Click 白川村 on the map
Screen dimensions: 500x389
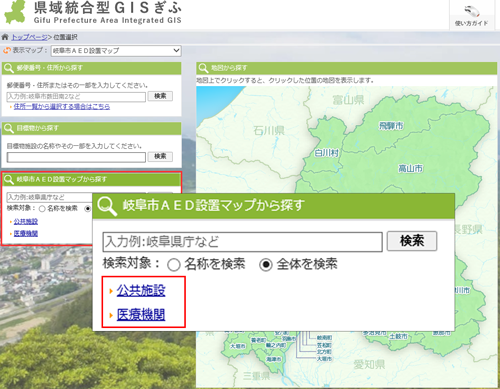tap(327, 153)
